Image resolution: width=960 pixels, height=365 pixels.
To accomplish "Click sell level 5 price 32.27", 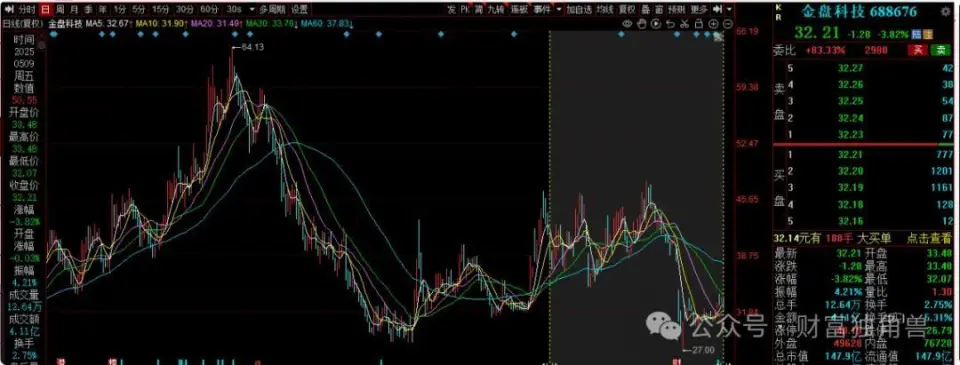I will (x=850, y=68).
